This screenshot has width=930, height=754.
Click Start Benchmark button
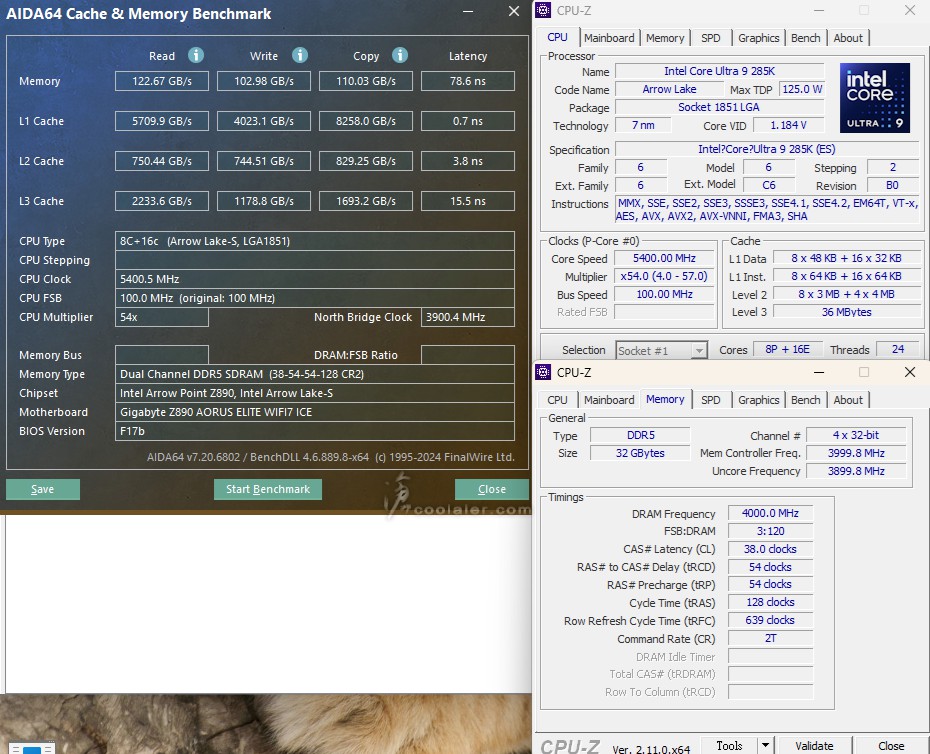(268, 489)
